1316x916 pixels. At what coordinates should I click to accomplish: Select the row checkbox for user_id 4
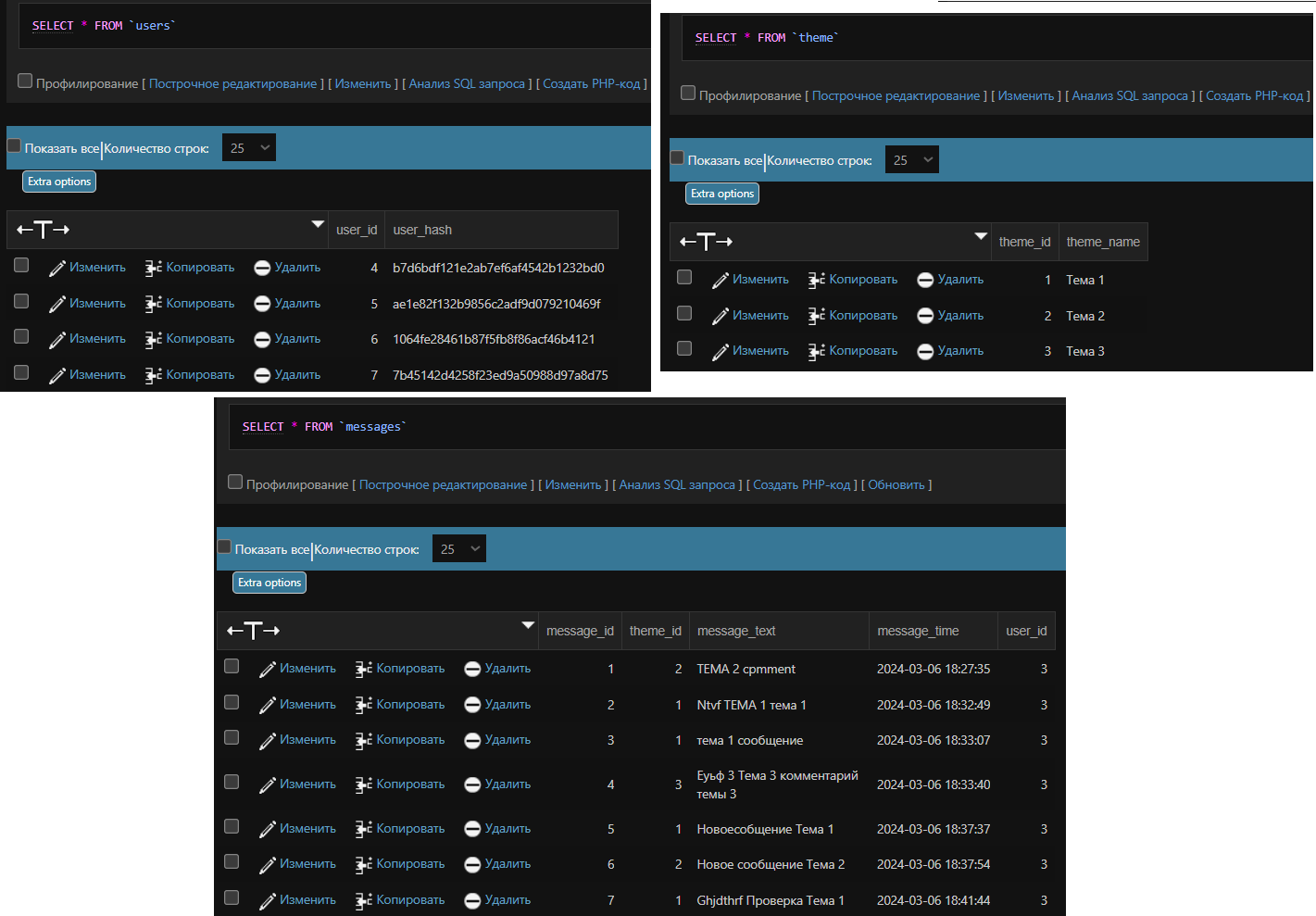click(21, 266)
